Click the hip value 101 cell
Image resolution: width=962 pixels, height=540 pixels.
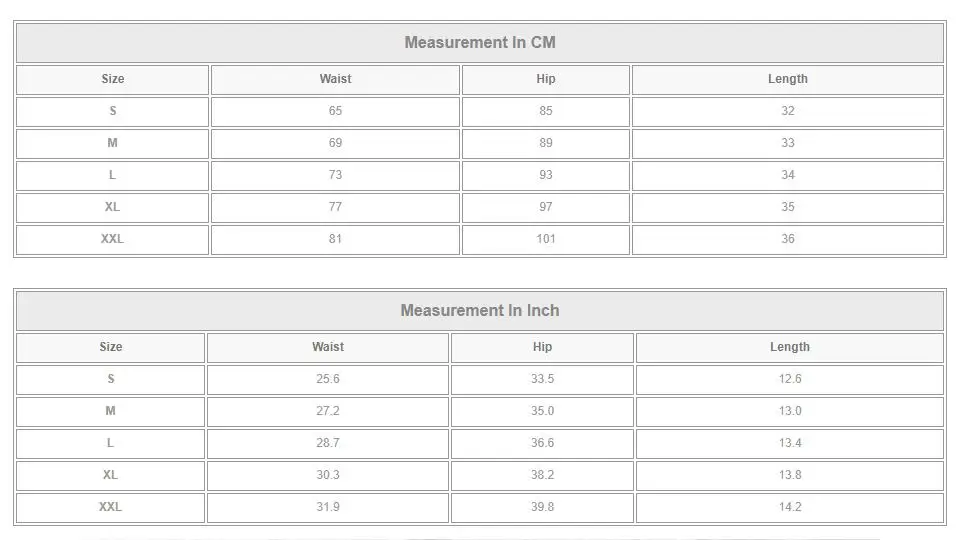[x=545, y=239]
